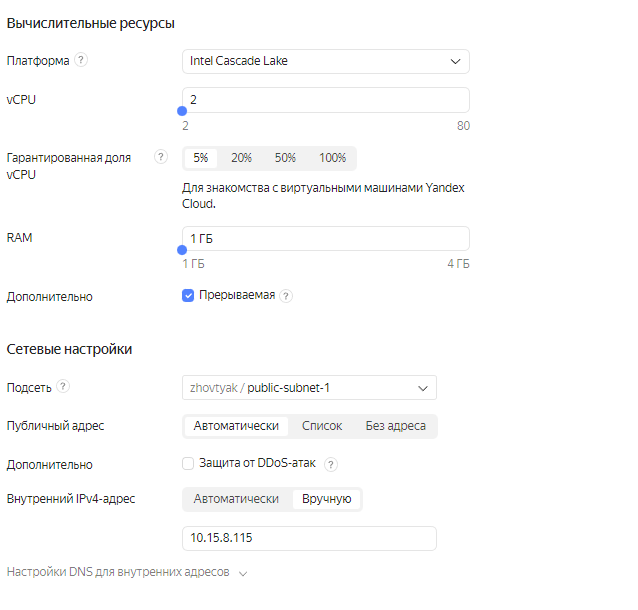Set internal IPv4 address to Автоматически
The image size is (638, 610).
pos(236,499)
